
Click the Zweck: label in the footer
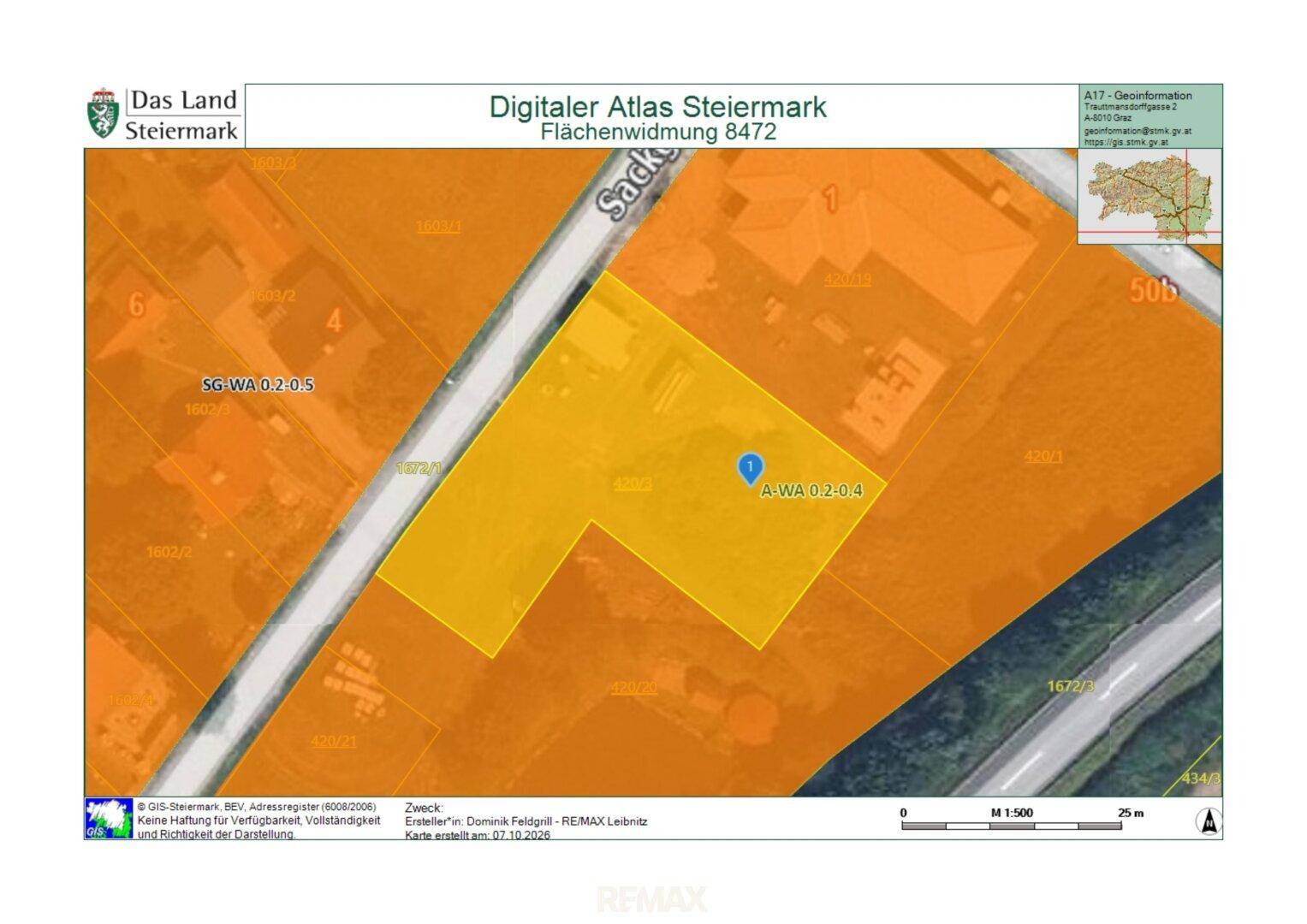pos(424,808)
